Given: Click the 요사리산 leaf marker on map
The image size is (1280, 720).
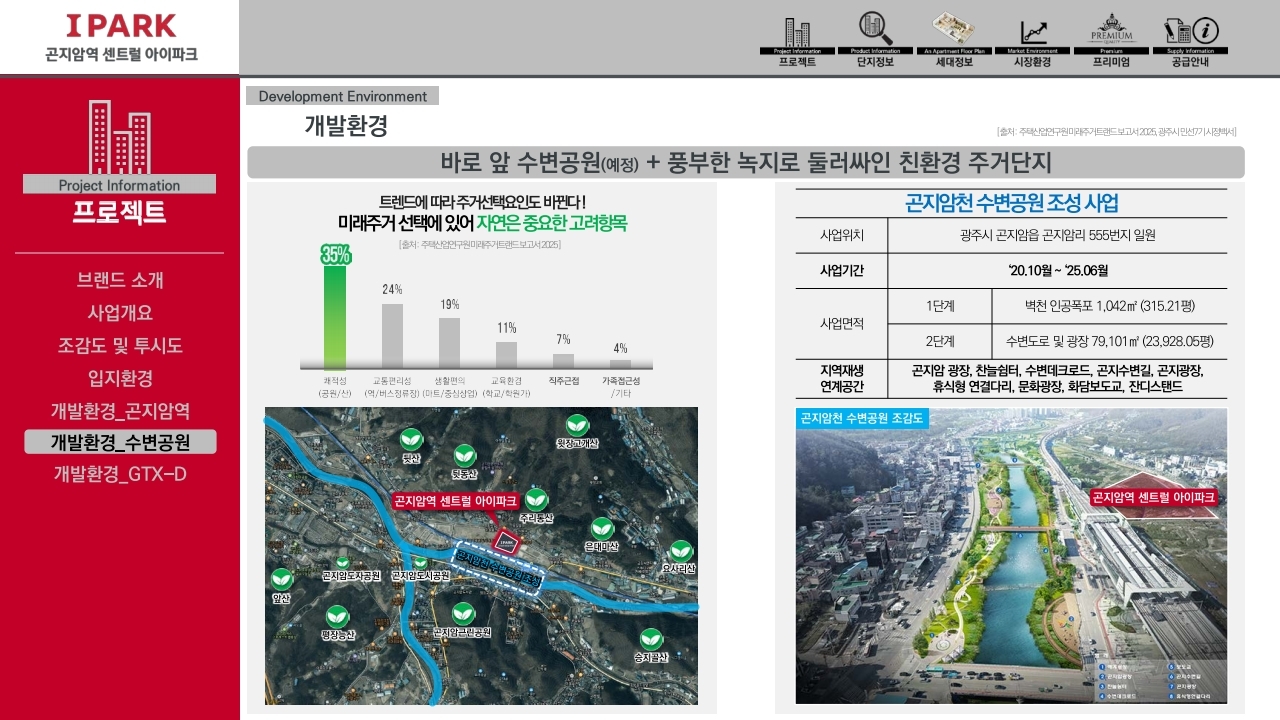Looking at the screenshot, I should click(x=680, y=551).
